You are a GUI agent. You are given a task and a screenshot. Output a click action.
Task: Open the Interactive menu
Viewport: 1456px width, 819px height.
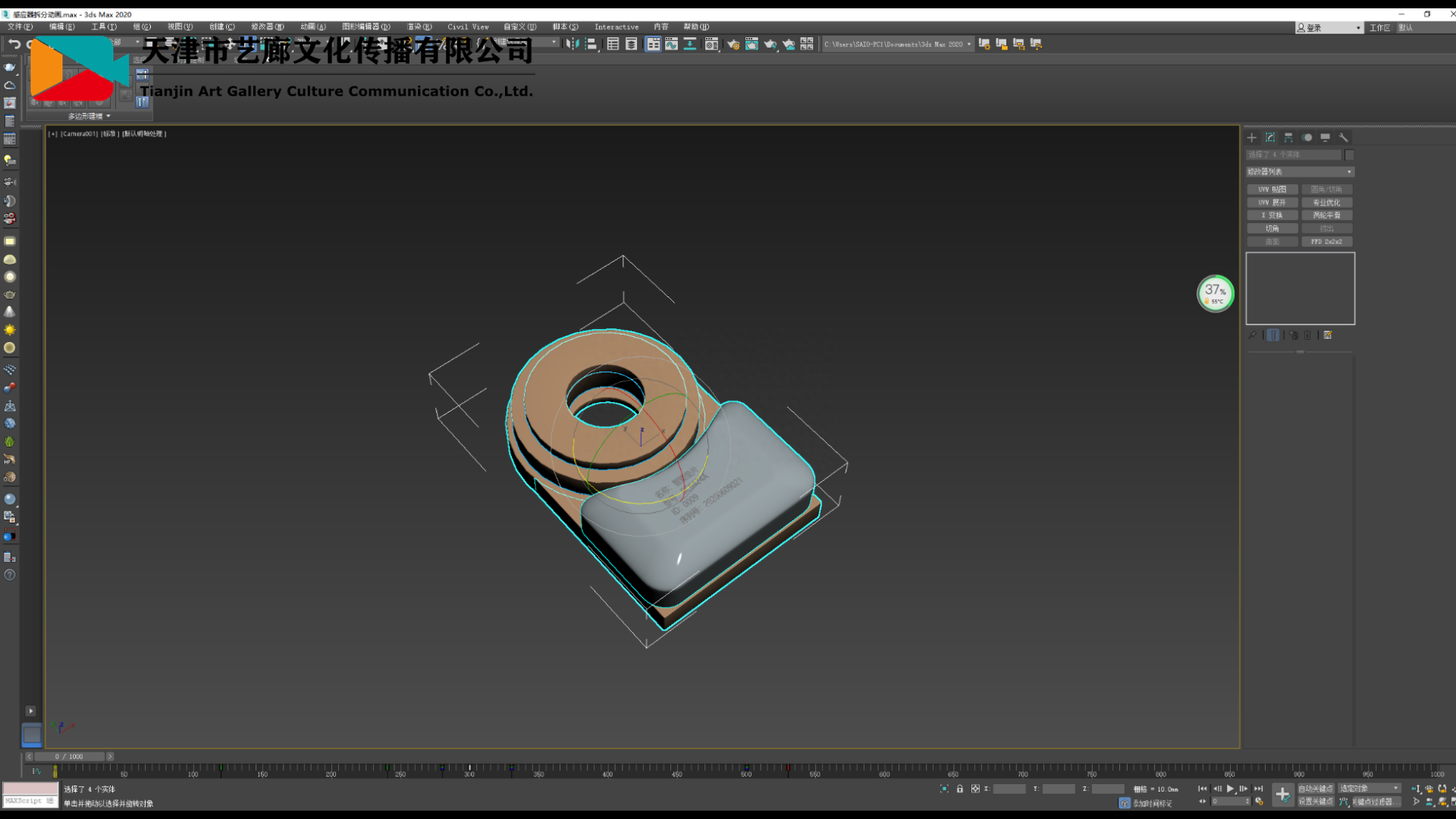pyautogui.click(x=616, y=27)
